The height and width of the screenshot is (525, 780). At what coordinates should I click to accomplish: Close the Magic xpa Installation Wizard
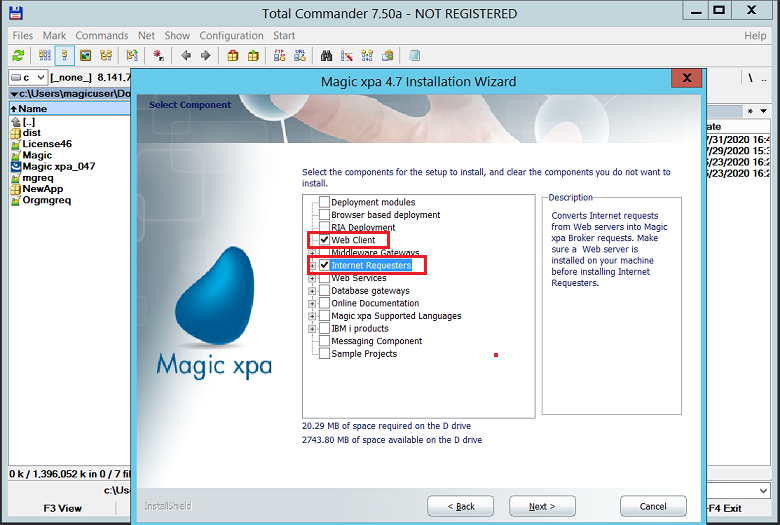click(686, 78)
